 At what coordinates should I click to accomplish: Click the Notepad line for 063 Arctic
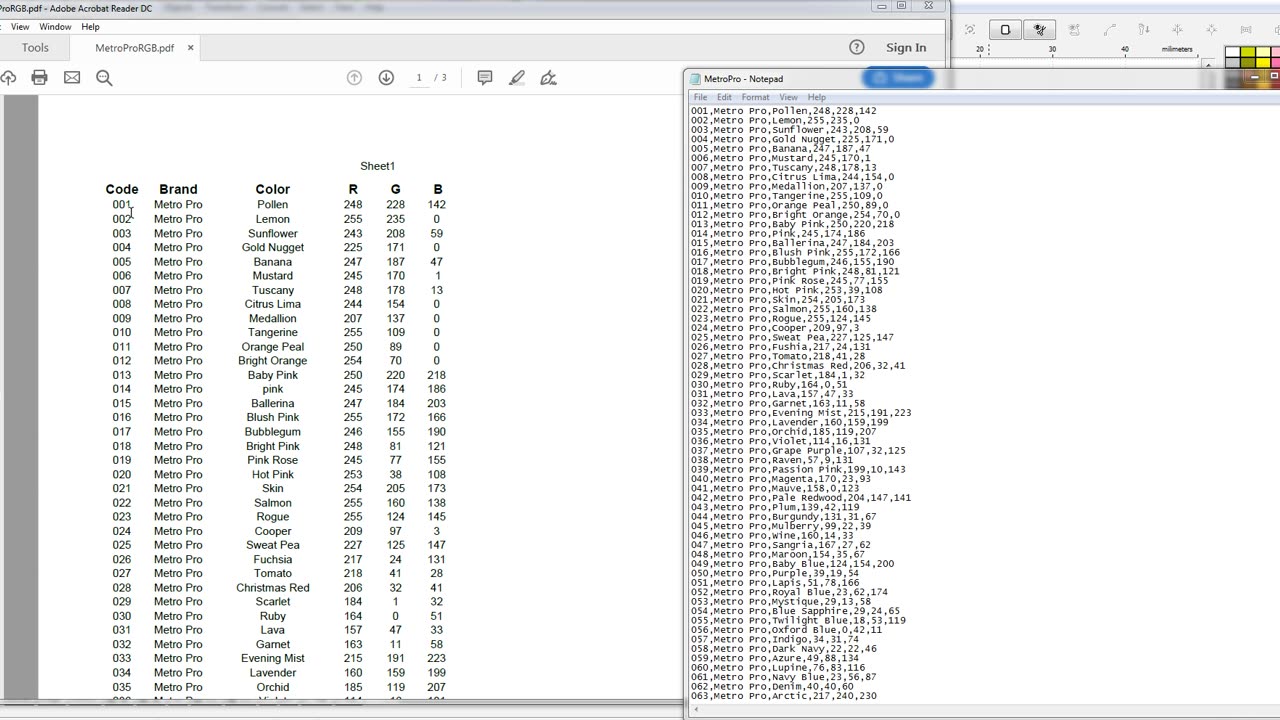784,696
